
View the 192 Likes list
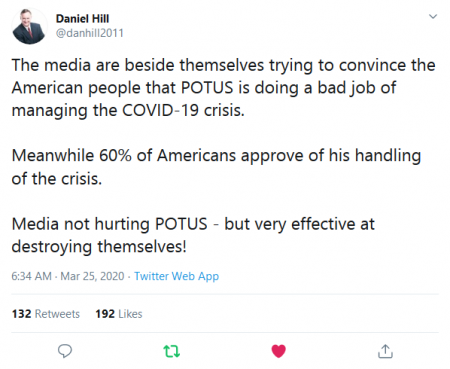pos(119,314)
